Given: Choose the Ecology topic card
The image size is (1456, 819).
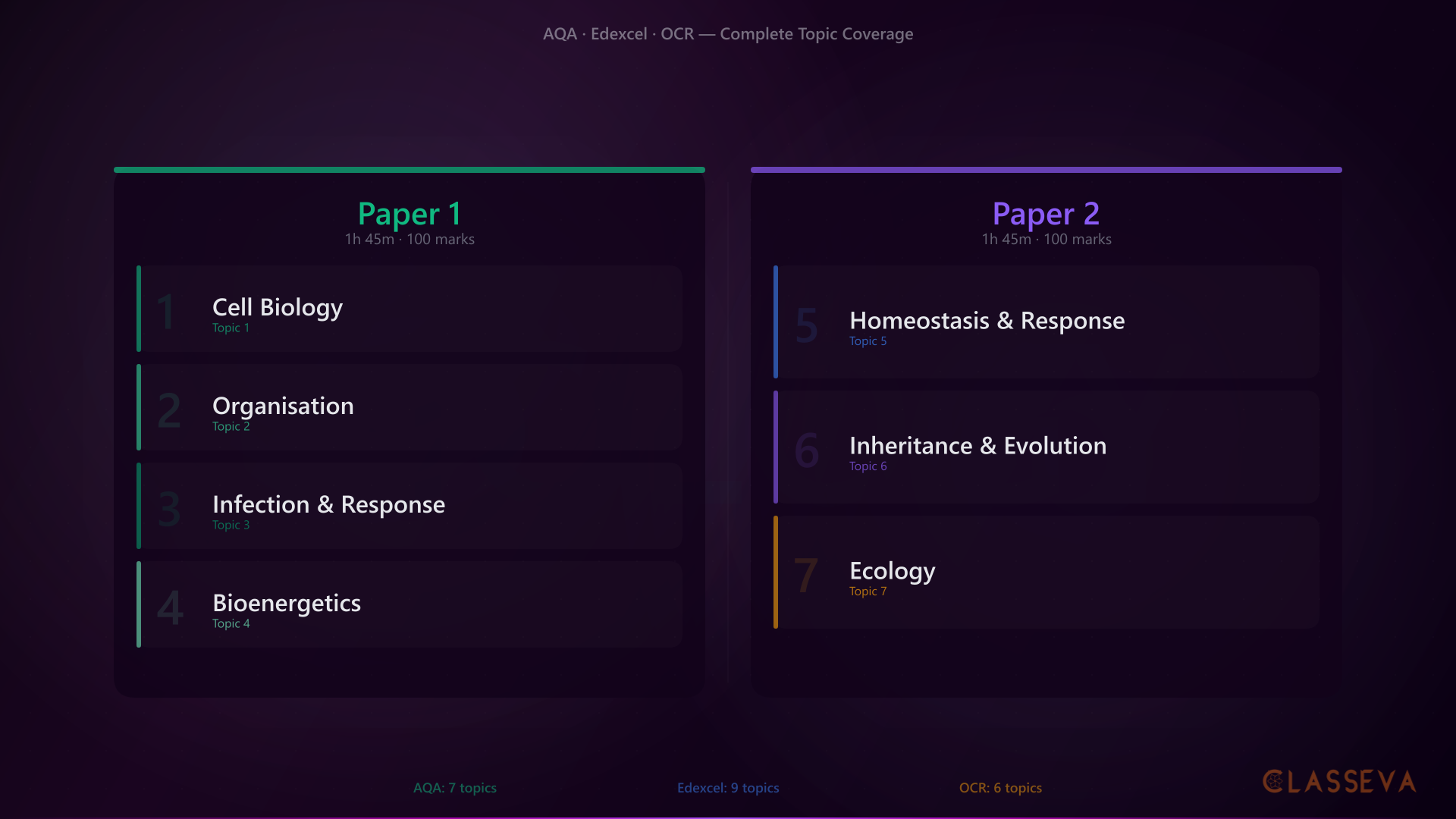Looking at the screenshot, I should (x=1046, y=572).
